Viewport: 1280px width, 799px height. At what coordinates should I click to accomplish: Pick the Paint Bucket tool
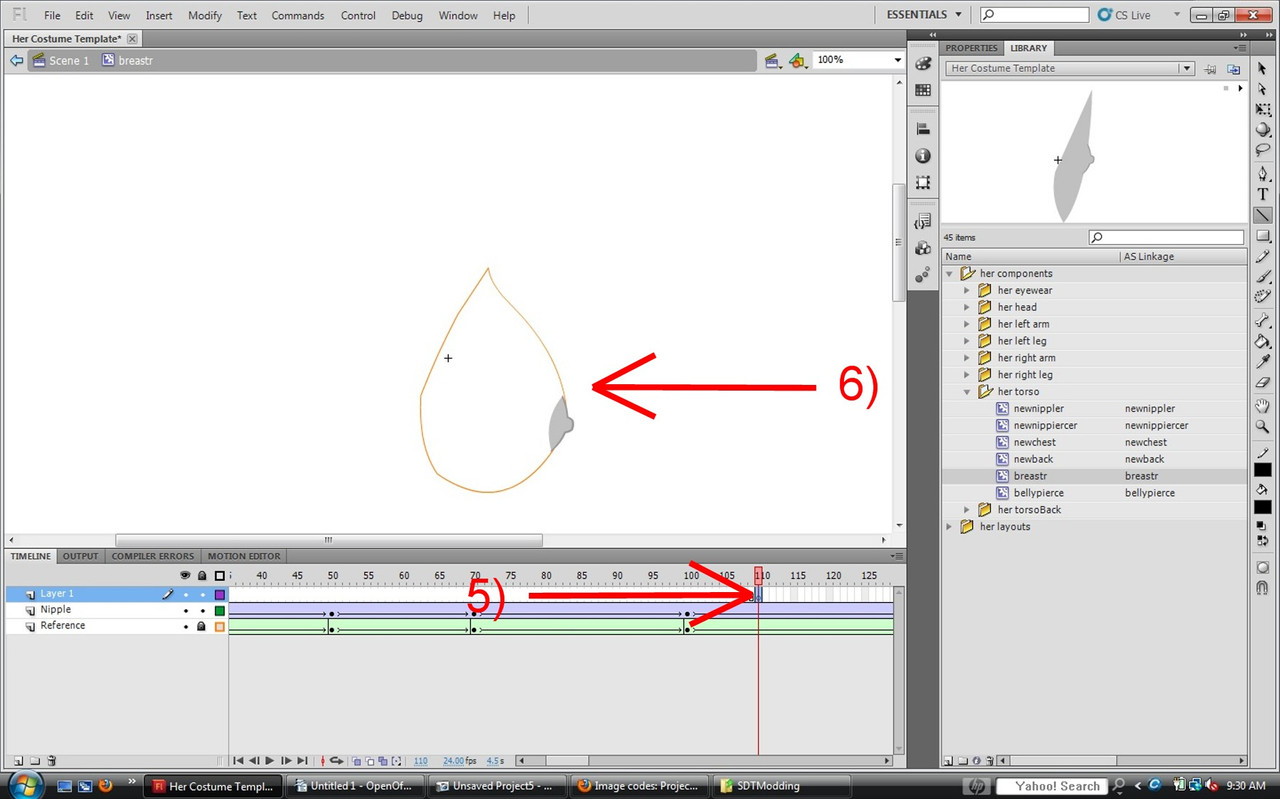(1263, 341)
